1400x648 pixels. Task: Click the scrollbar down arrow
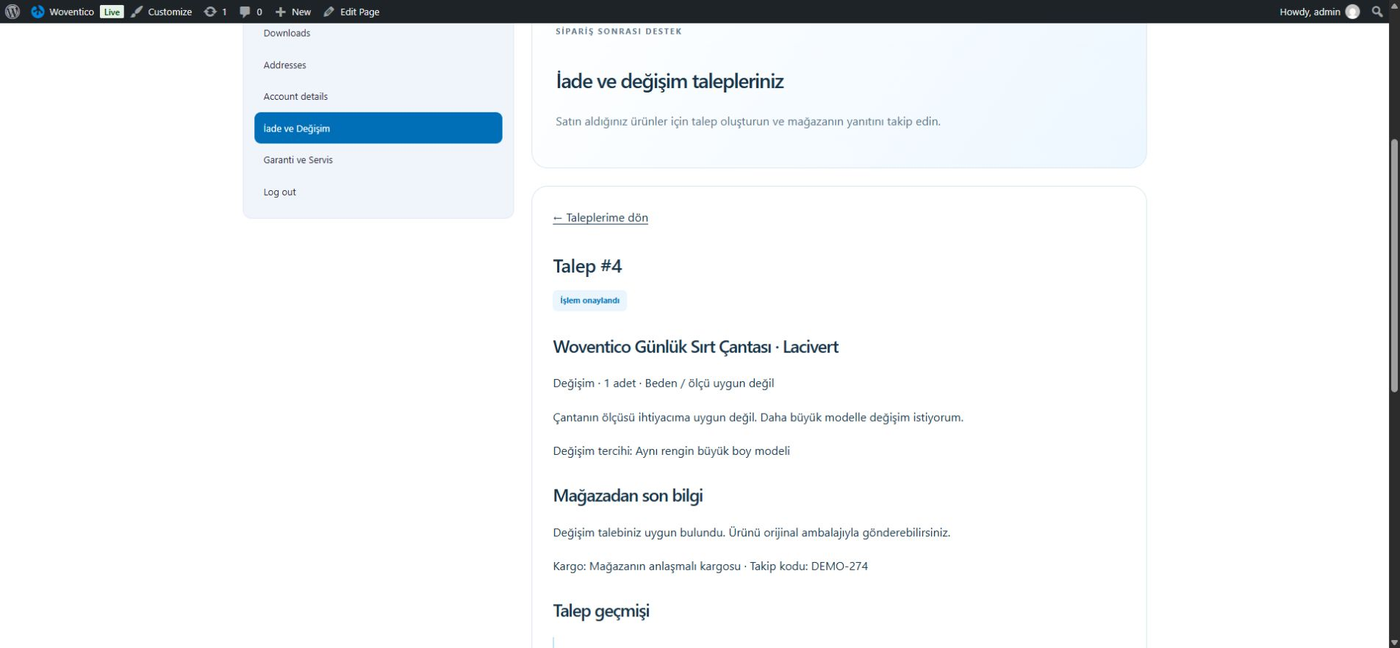(x=1394, y=642)
